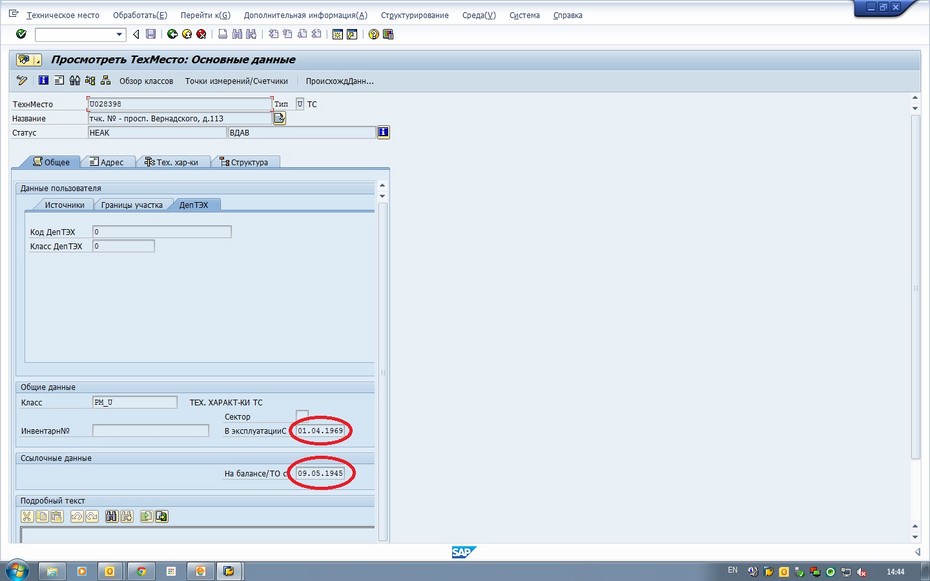Click the Сектор input box
This screenshot has height=581, width=930.
[x=302, y=416]
